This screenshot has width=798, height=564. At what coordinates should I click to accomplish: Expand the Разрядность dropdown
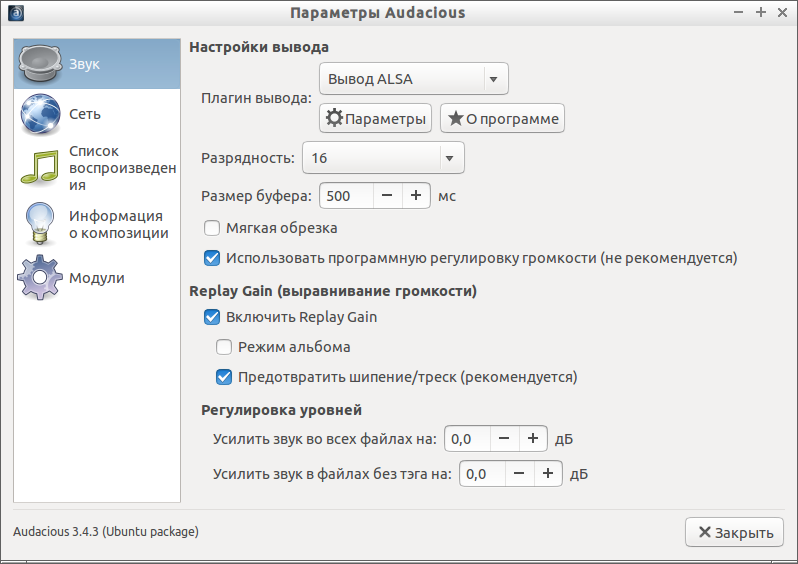click(x=383, y=158)
